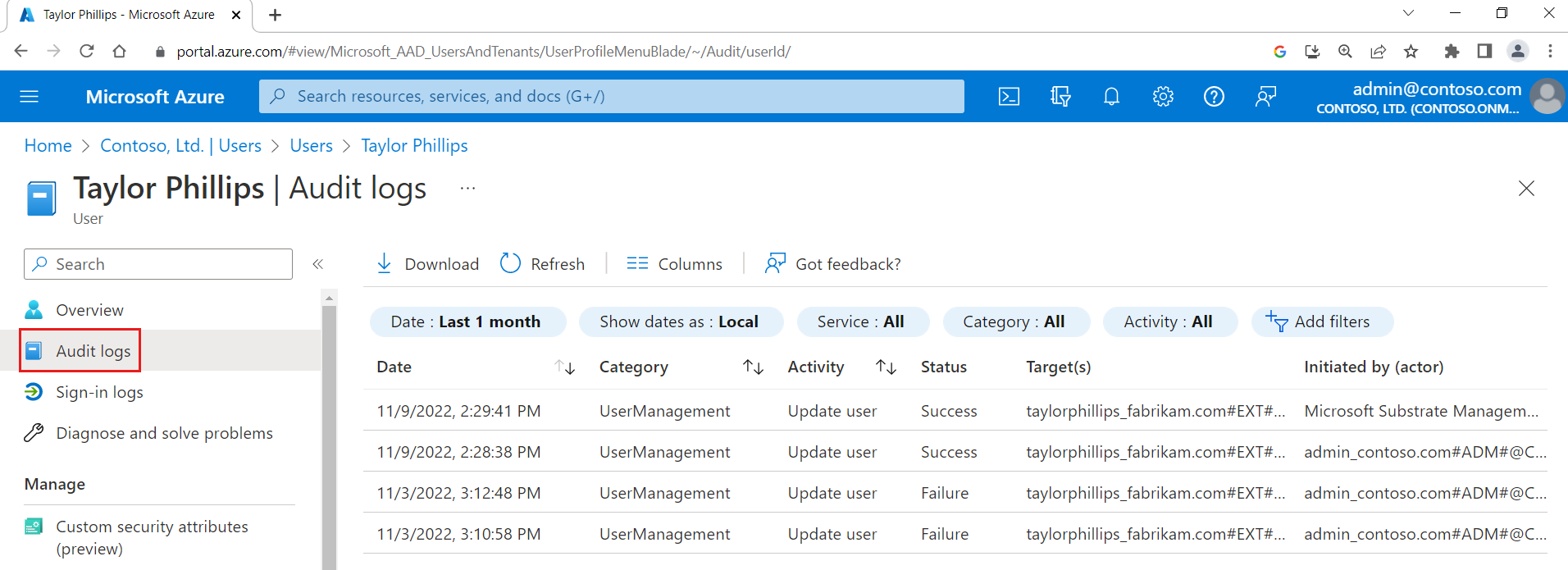Click the Add filters button
The width and height of the screenshot is (1568, 570).
(x=1321, y=321)
